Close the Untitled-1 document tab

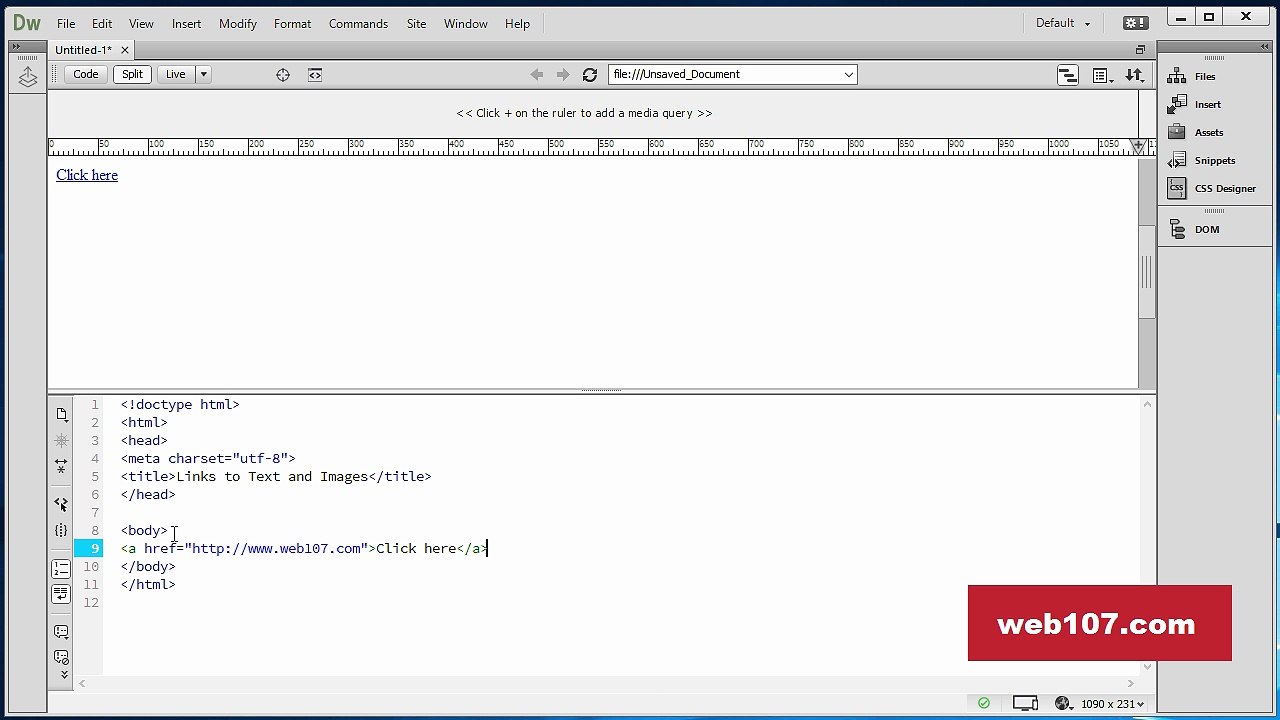125,50
